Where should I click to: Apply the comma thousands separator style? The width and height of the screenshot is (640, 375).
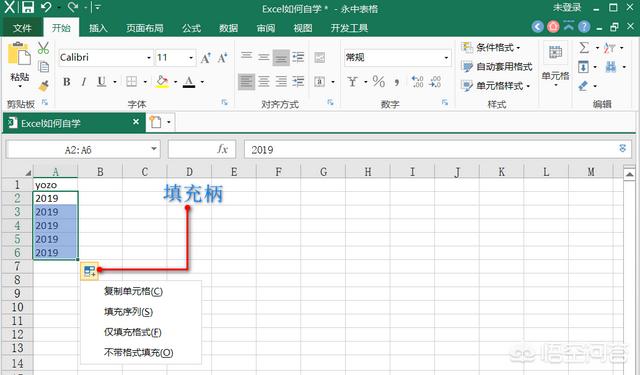396,82
